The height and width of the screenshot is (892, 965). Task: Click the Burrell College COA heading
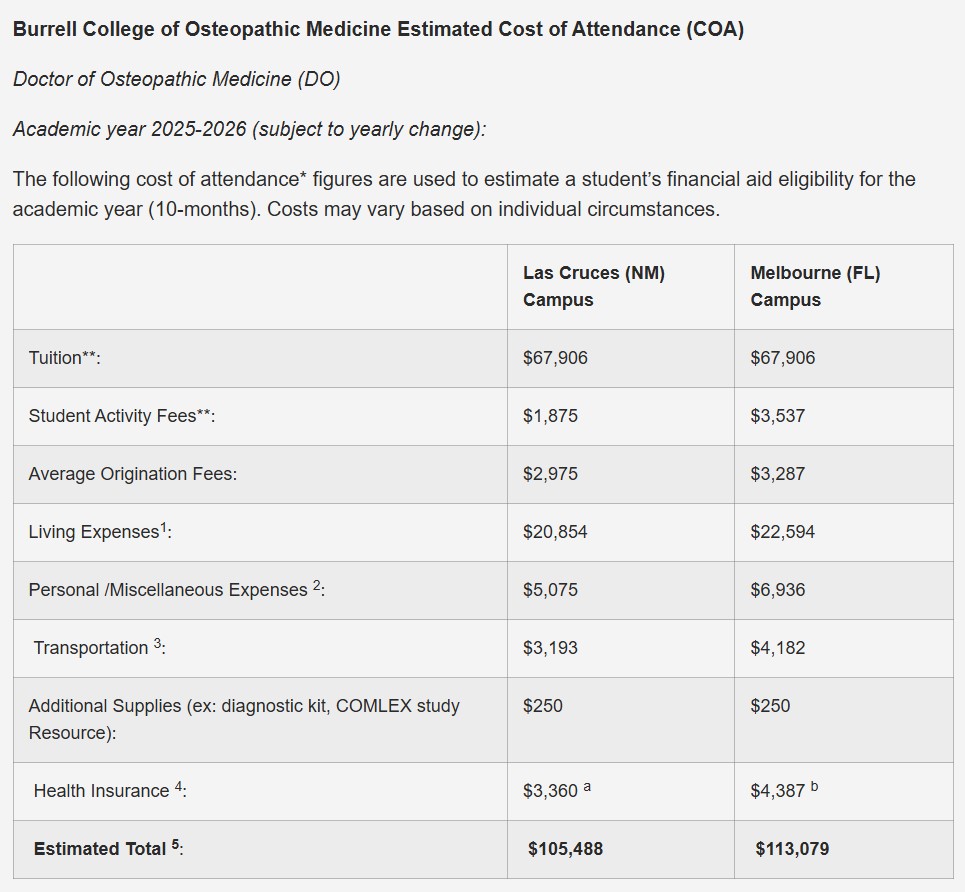pos(378,29)
